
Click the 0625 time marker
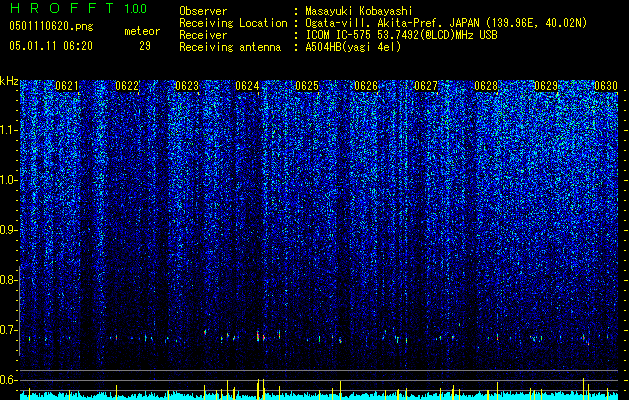tap(307, 86)
